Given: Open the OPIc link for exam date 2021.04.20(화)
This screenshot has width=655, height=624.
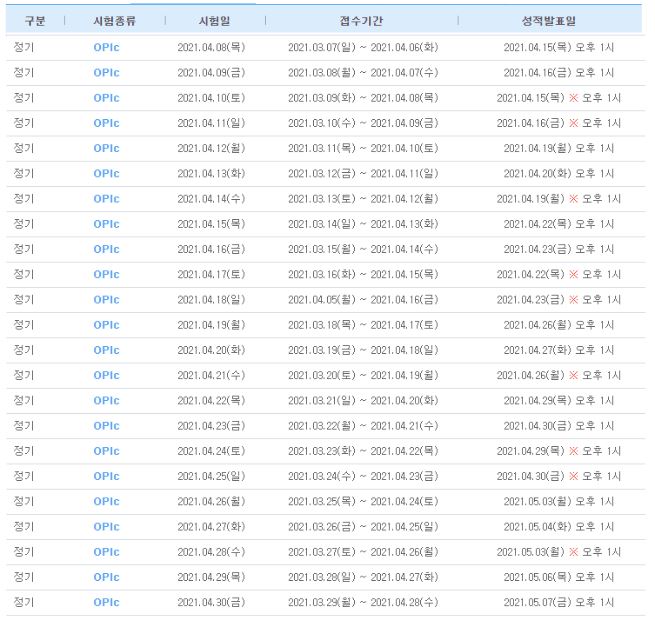Looking at the screenshot, I should [x=106, y=350].
